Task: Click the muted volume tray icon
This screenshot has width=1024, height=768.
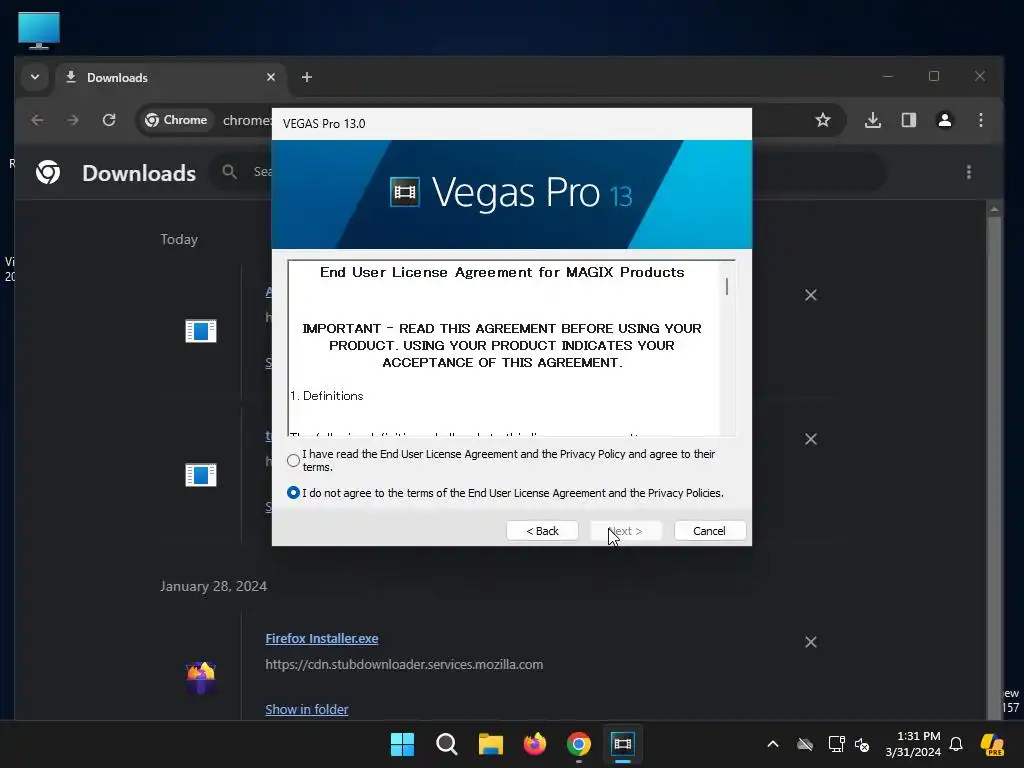Action: coord(862,744)
